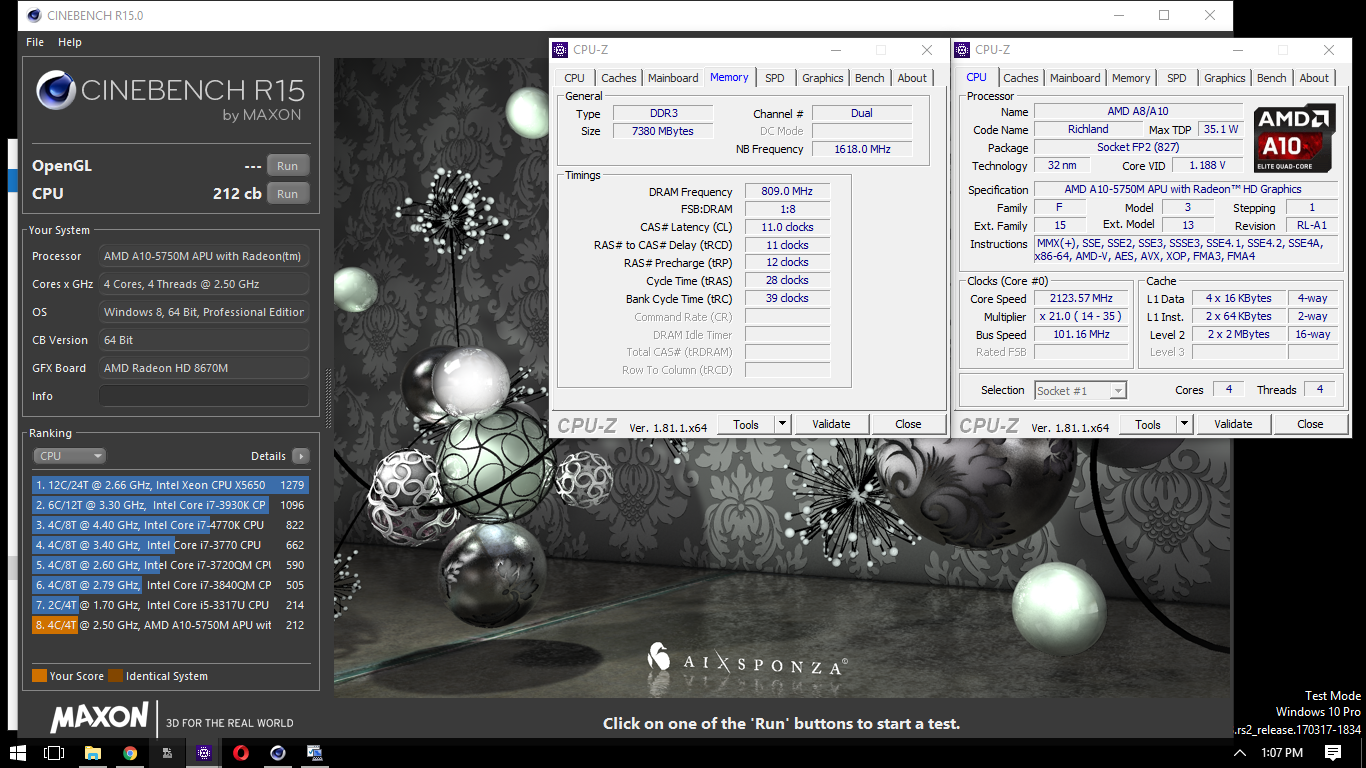The image size is (1366, 768).
Task: Switch to Caches tab in left CPU-Z
Action: tap(618, 78)
